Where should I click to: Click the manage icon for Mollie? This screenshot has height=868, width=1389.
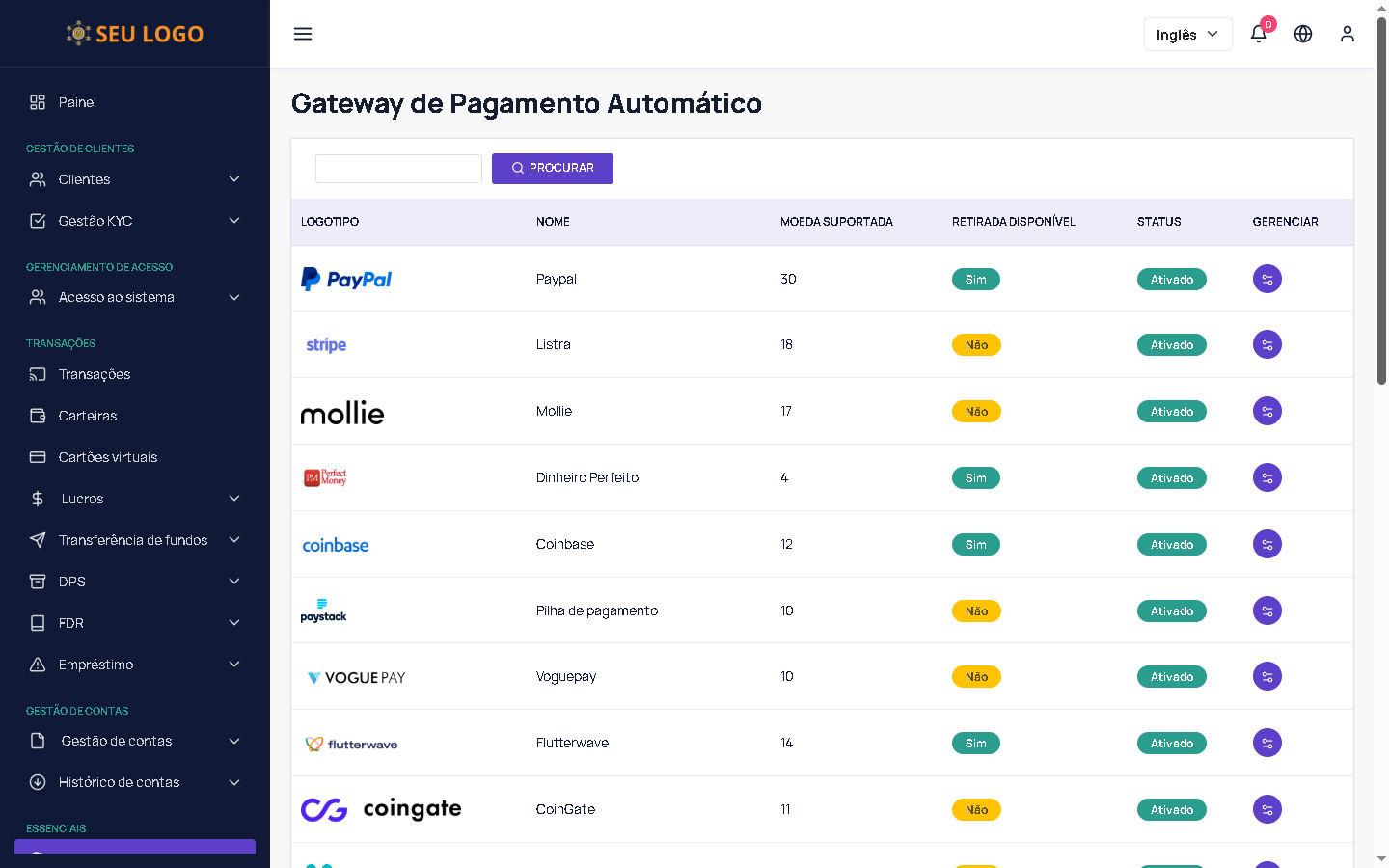1266,411
